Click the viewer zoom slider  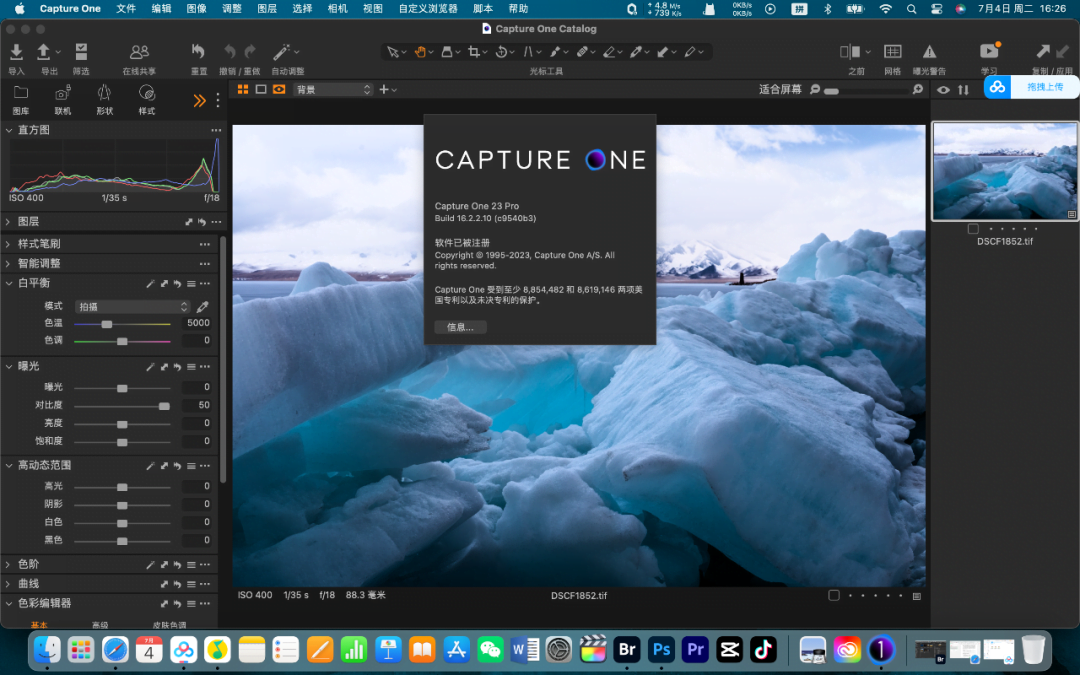coord(866,90)
